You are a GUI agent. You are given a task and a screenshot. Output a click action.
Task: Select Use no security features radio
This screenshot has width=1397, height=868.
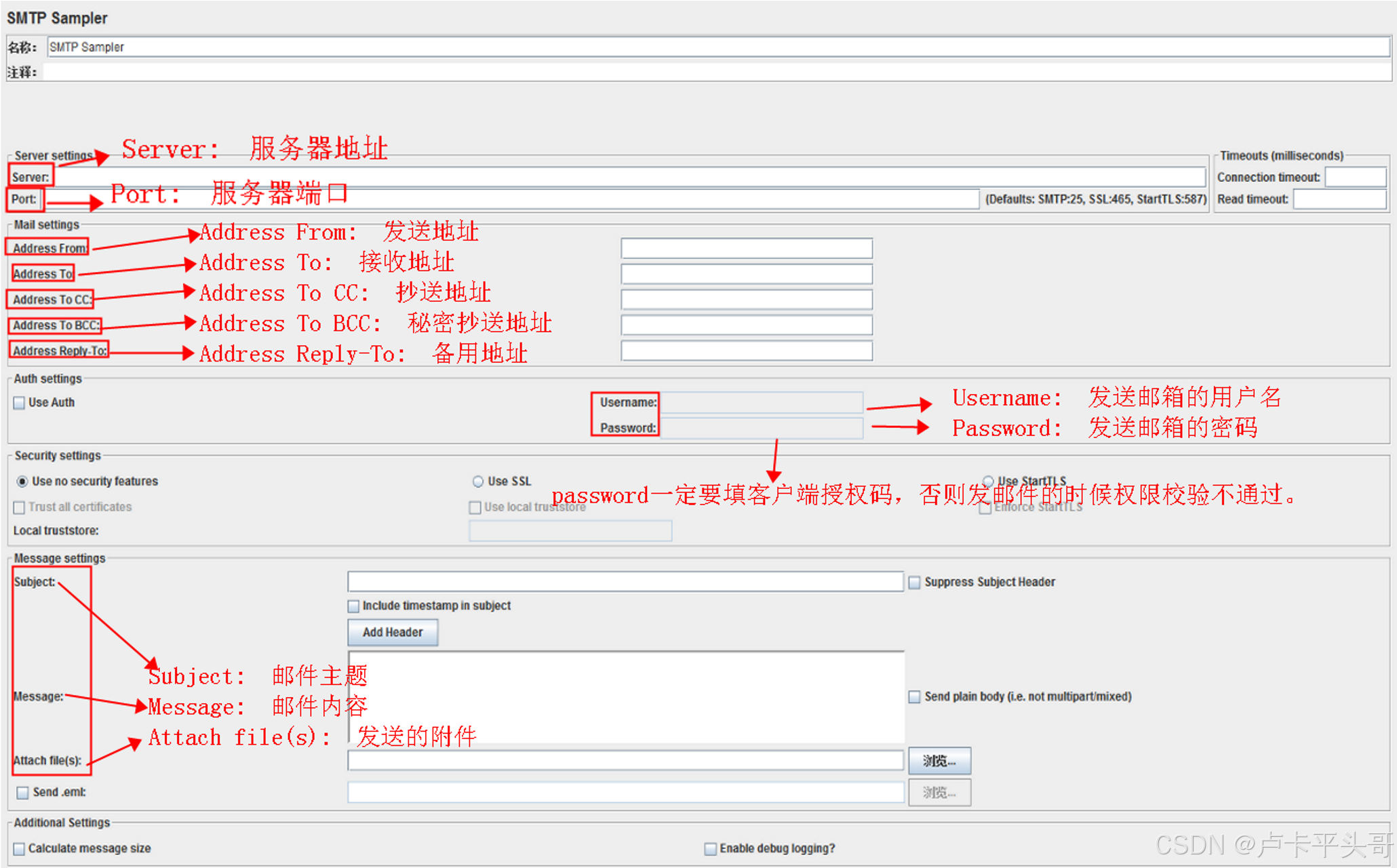point(22,481)
